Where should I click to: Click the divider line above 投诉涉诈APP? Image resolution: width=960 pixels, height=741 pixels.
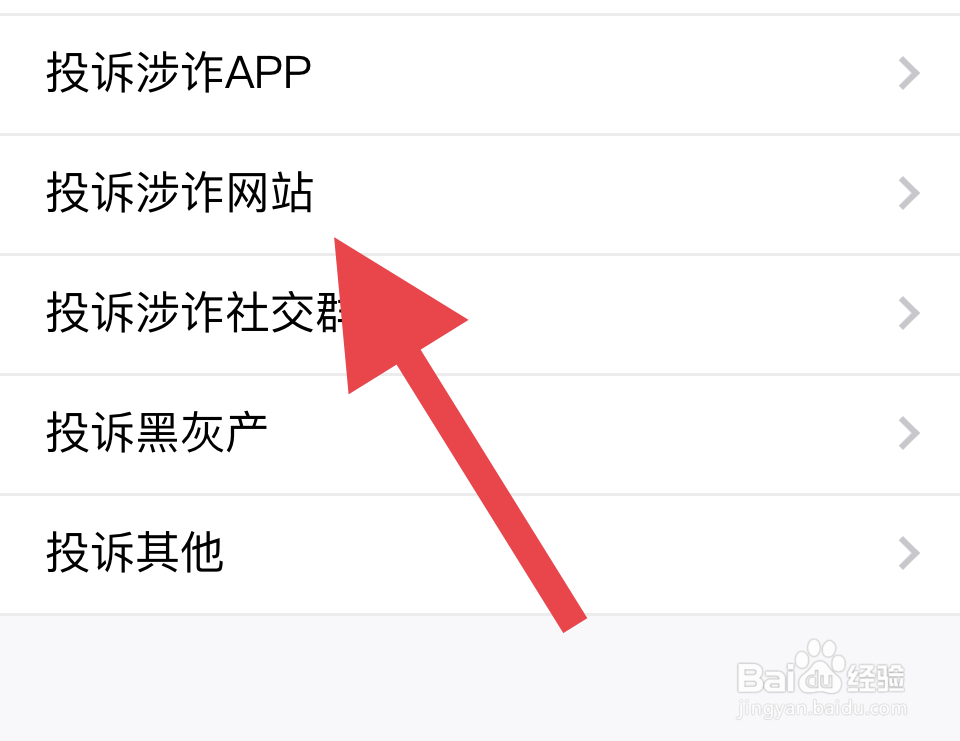coord(480,14)
